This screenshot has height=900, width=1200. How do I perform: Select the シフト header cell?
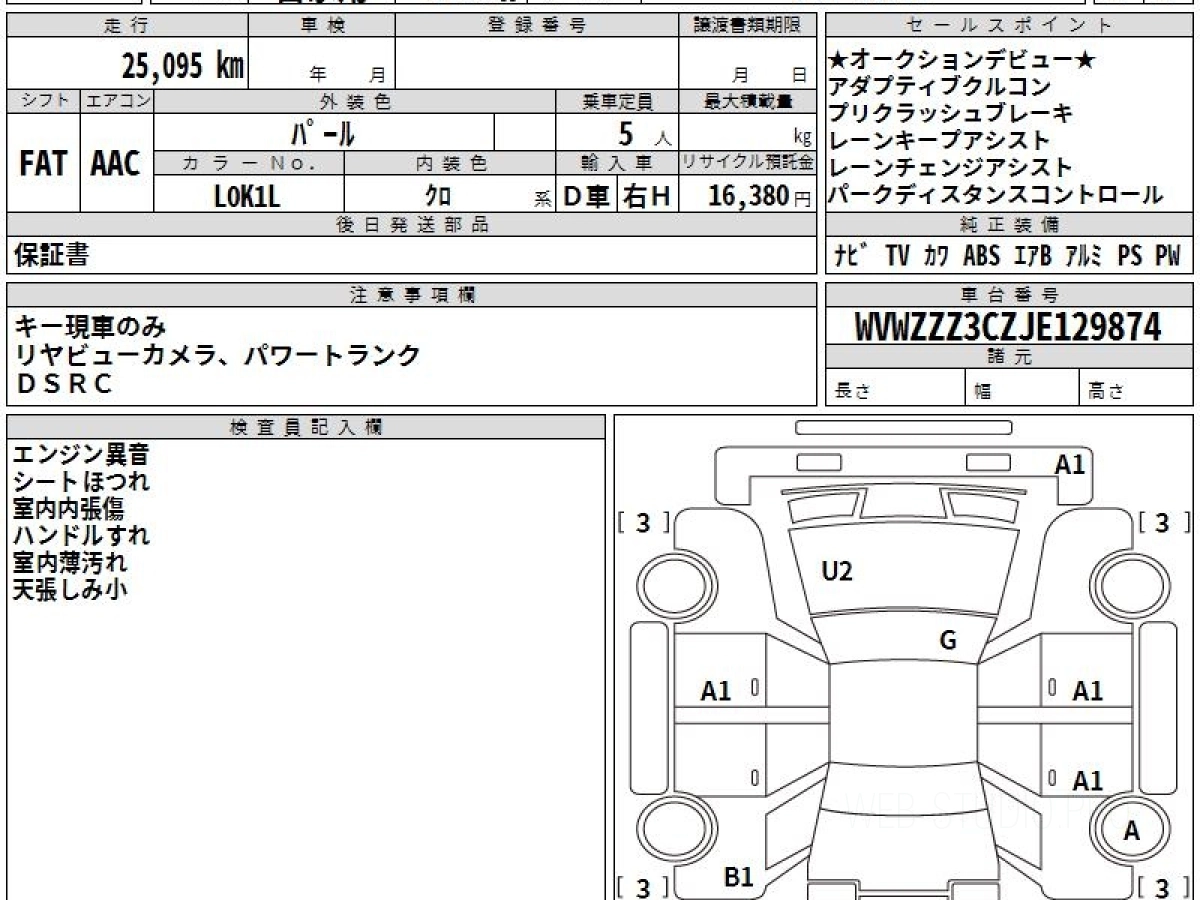(x=43, y=101)
